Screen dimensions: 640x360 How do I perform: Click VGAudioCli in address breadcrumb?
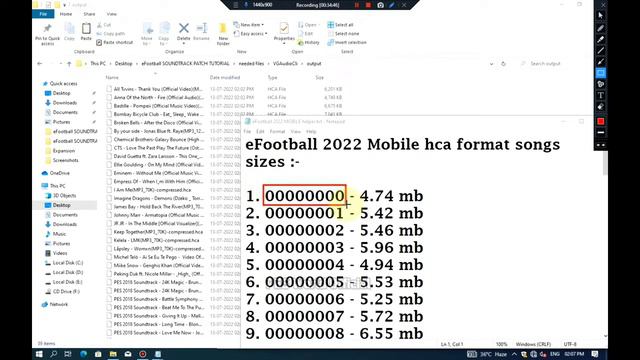click(285, 64)
